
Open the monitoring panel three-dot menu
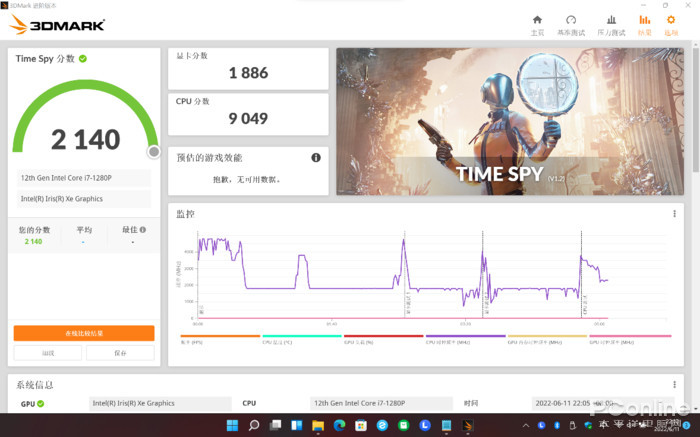coord(674,214)
